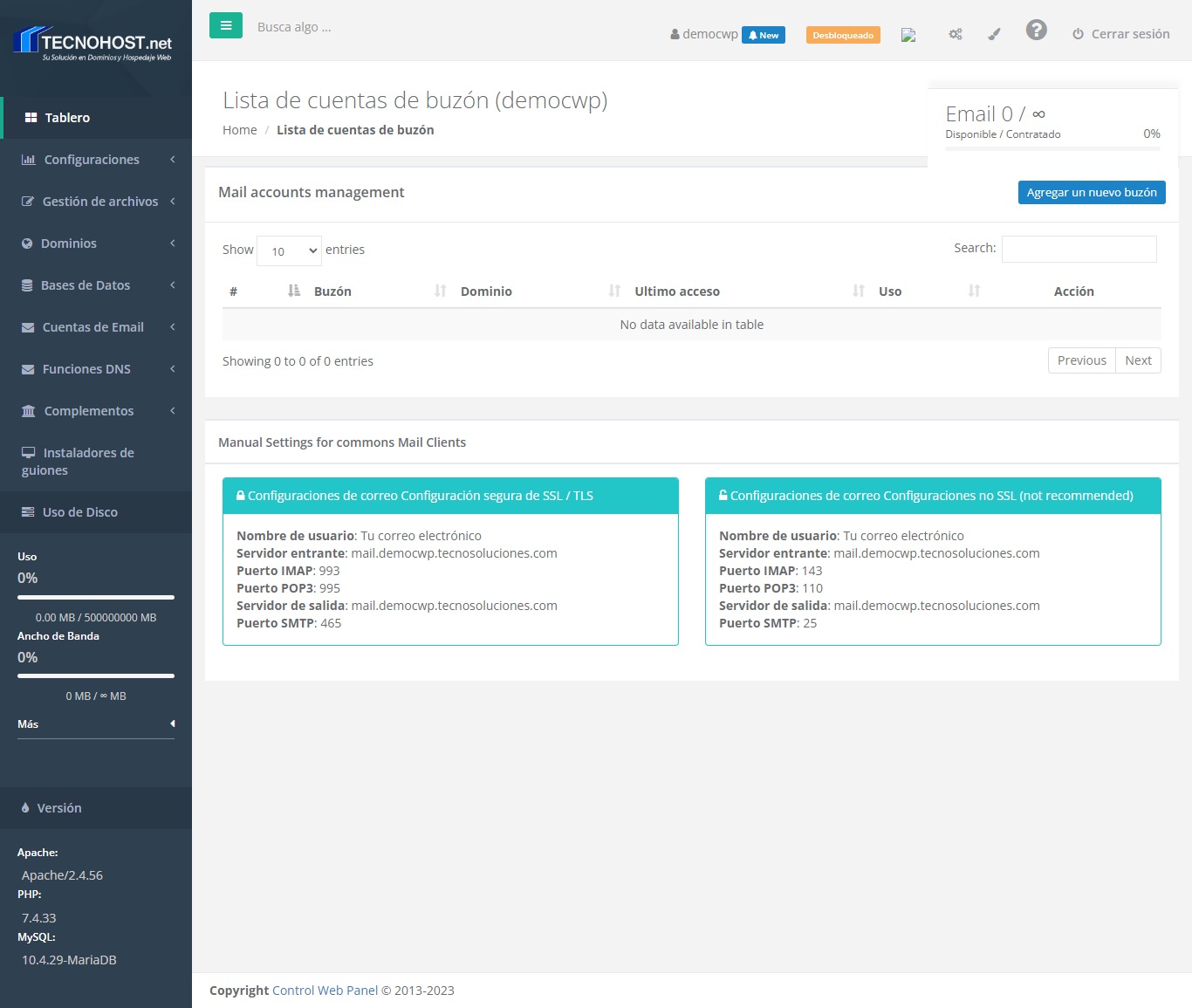
Task: Click the Cerrar sesión link
Action: click(x=1120, y=34)
